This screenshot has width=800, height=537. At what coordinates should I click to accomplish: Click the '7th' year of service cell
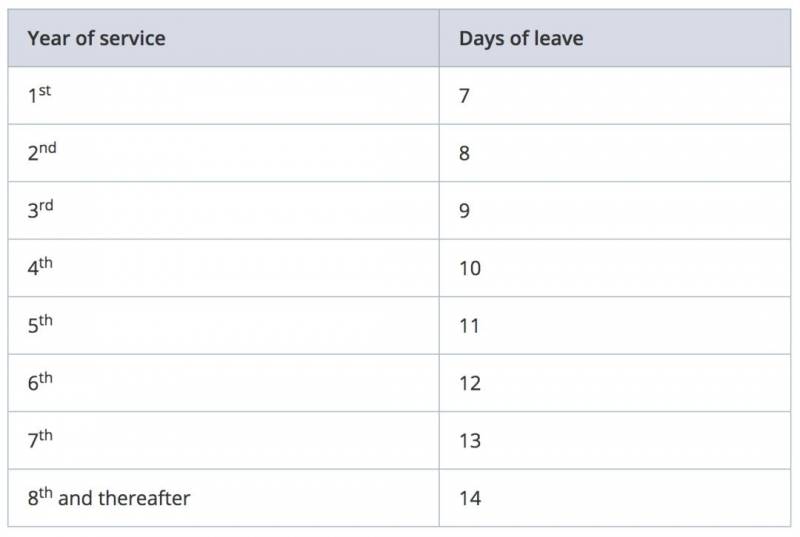point(40,440)
